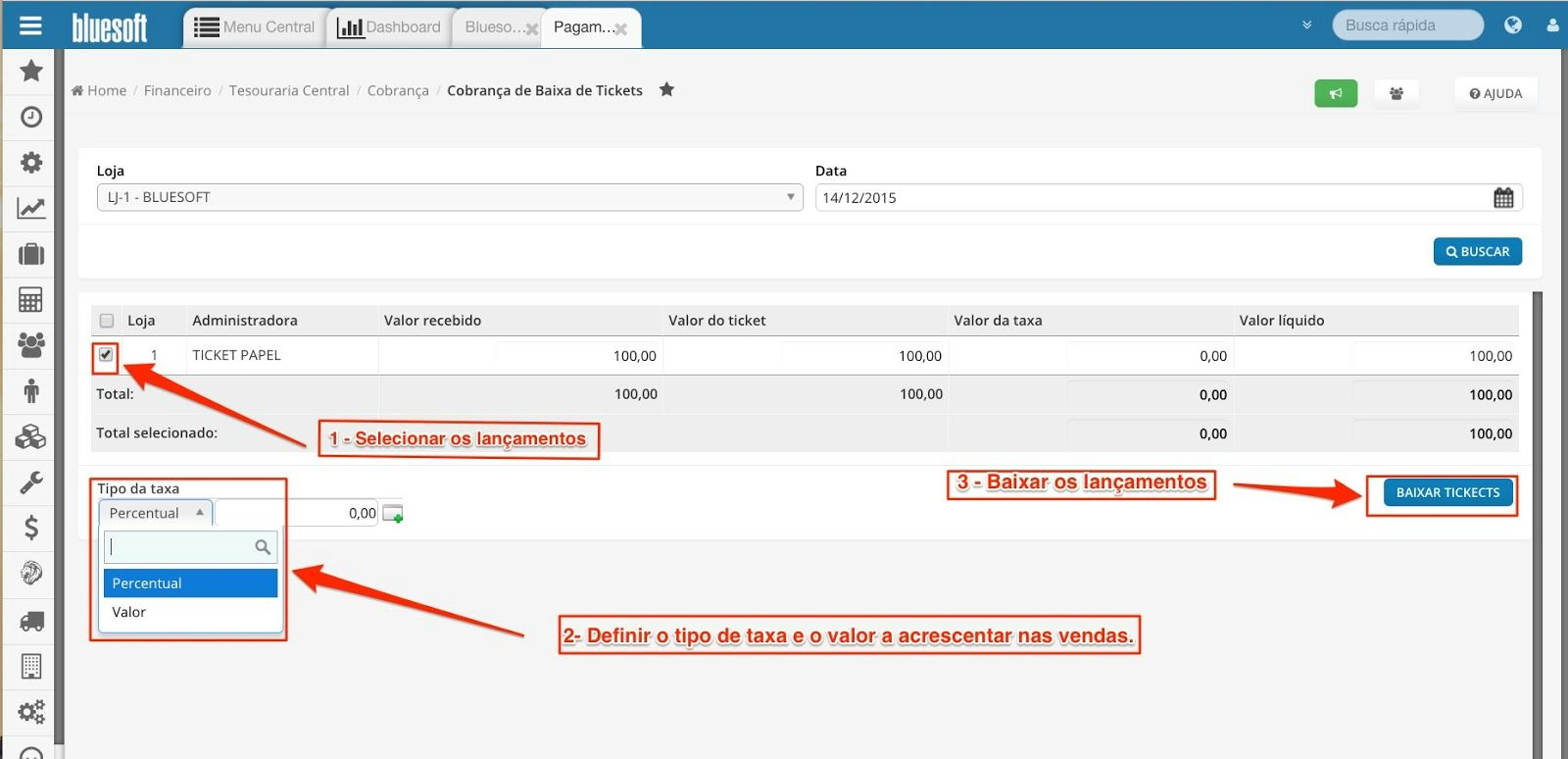Choose the Percentual option in list
Viewport: 1568px width, 759px height.
[191, 583]
